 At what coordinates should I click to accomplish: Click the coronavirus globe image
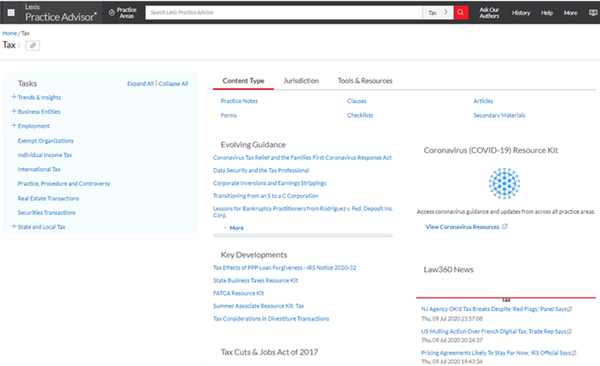pos(504,183)
